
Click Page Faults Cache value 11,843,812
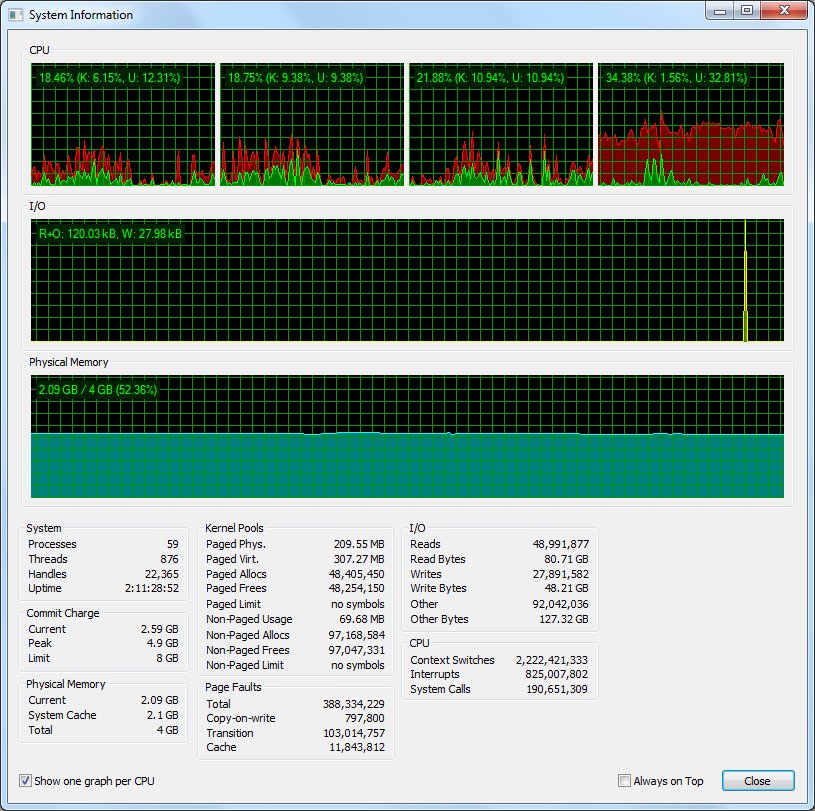pyautogui.click(x=357, y=747)
